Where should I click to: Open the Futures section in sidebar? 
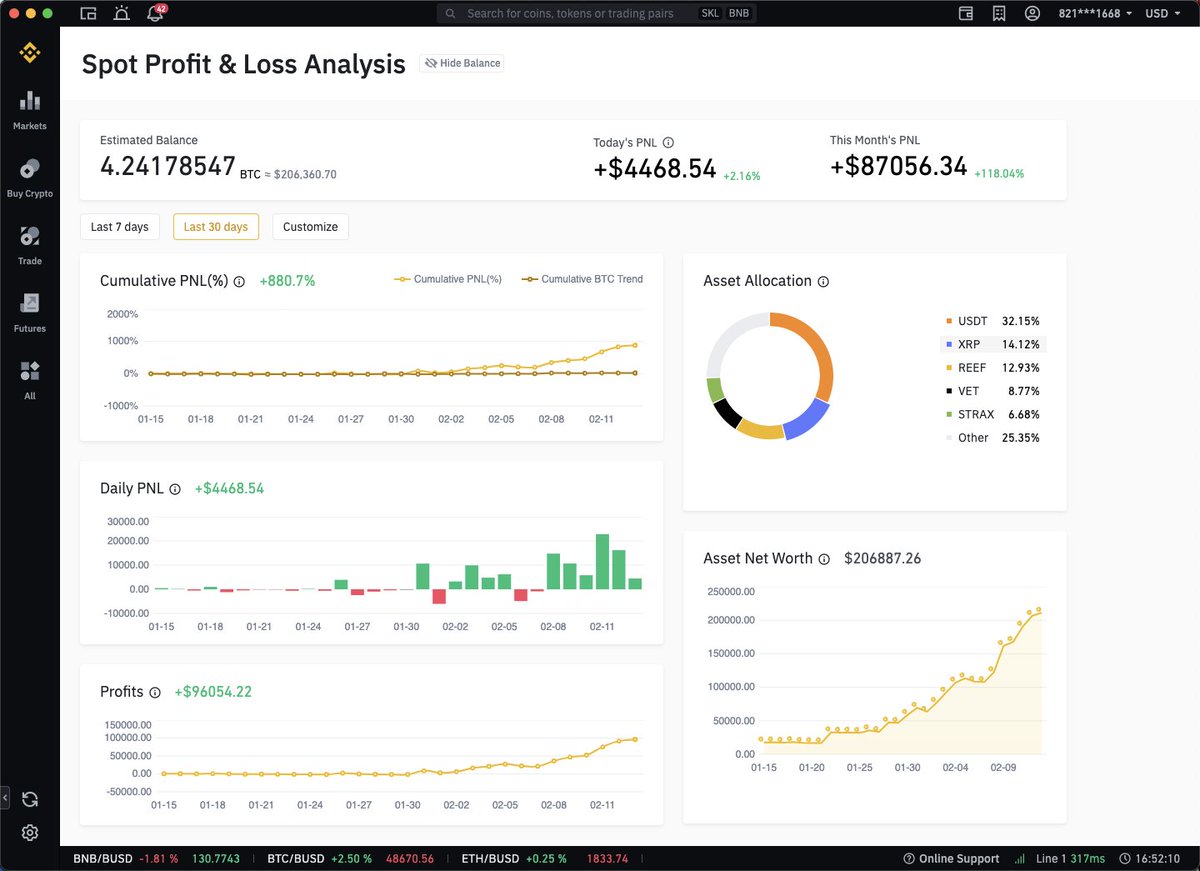[30, 312]
